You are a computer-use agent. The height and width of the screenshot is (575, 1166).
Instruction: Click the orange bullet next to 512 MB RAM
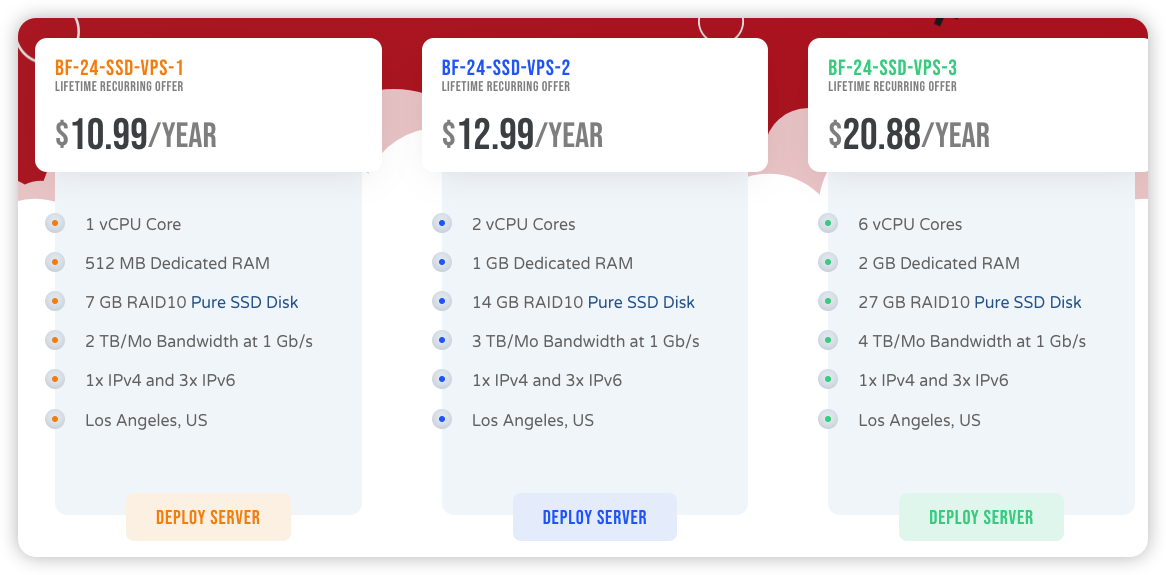[55, 262]
